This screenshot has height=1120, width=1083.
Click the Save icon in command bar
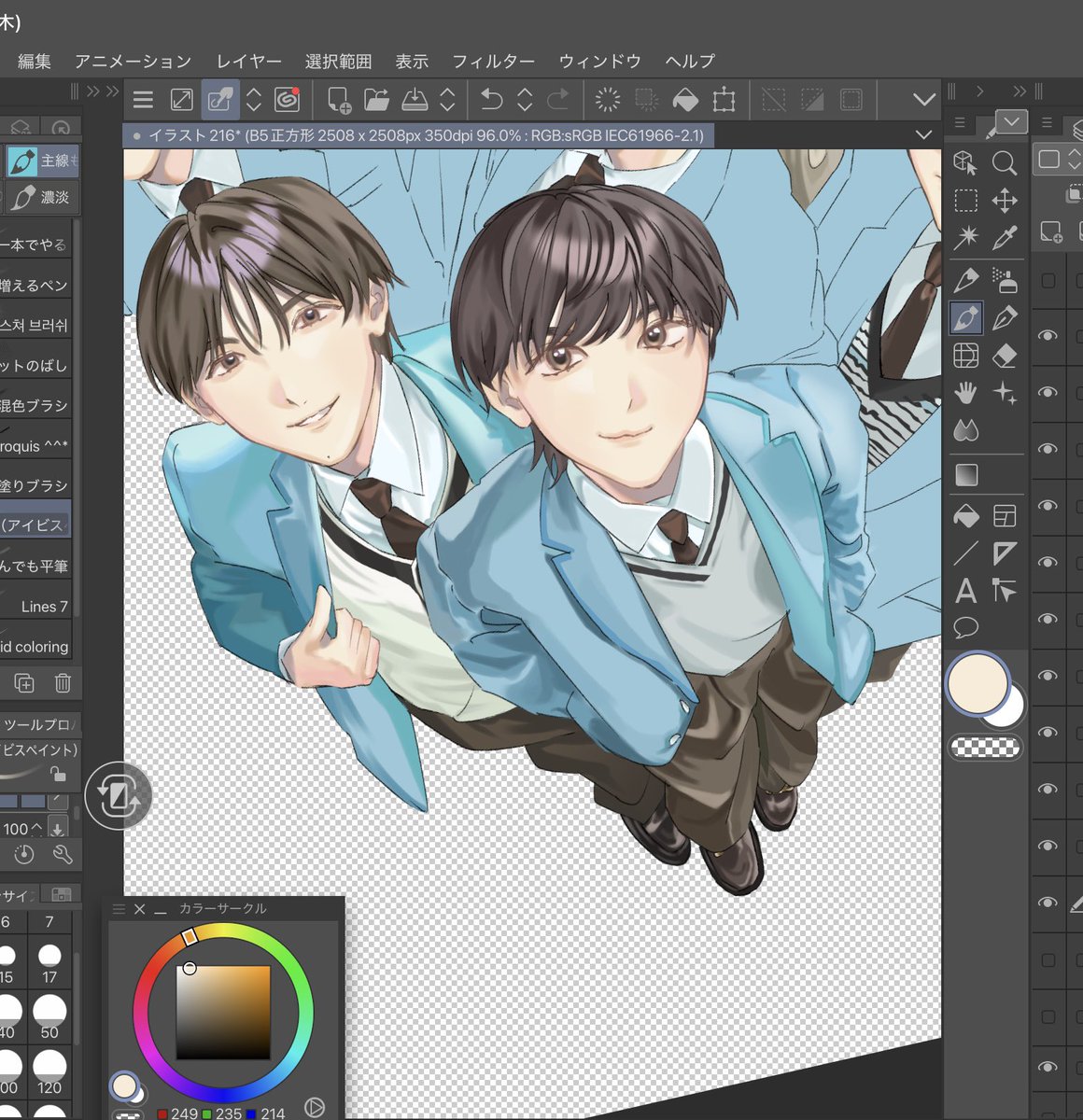415,99
